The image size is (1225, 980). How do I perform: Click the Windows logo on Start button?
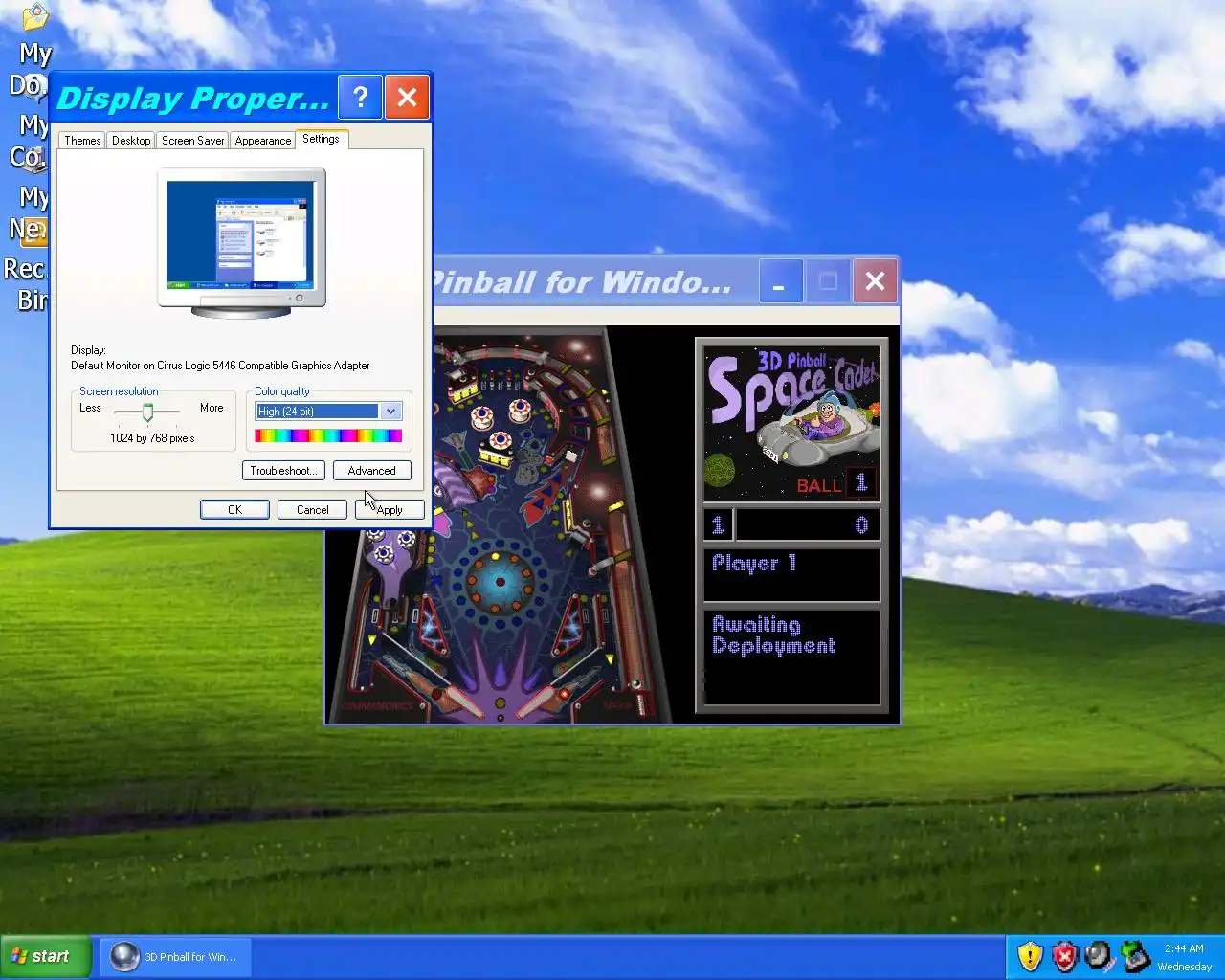(x=18, y=955)
